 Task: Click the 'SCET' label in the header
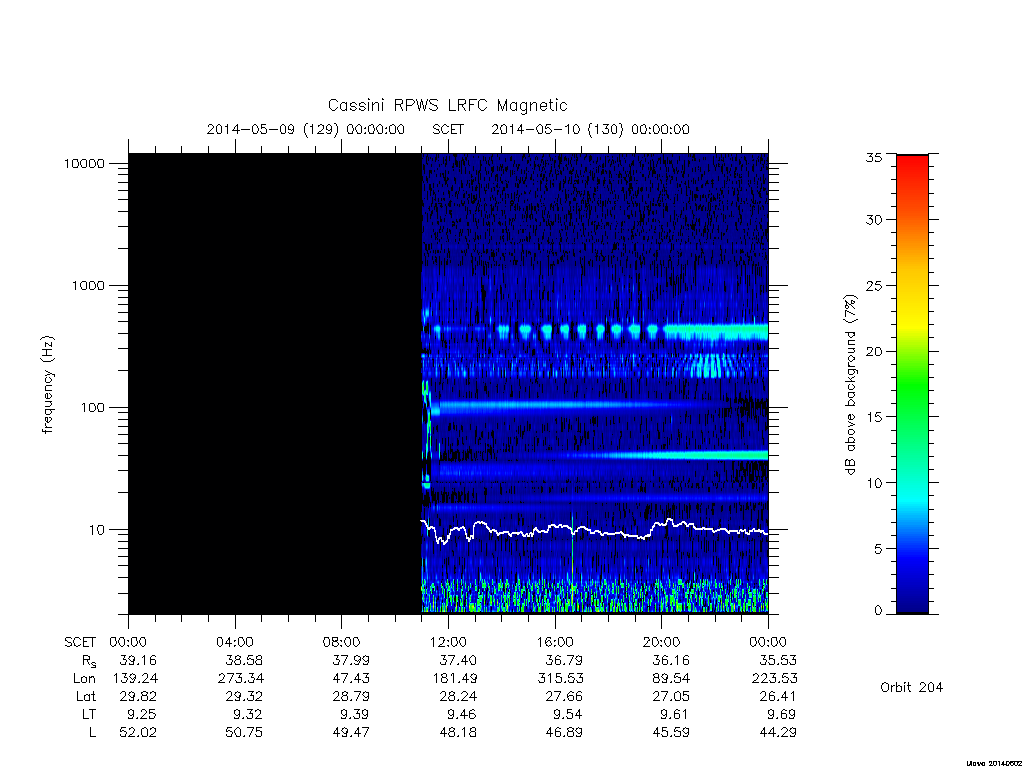[448, 129]
